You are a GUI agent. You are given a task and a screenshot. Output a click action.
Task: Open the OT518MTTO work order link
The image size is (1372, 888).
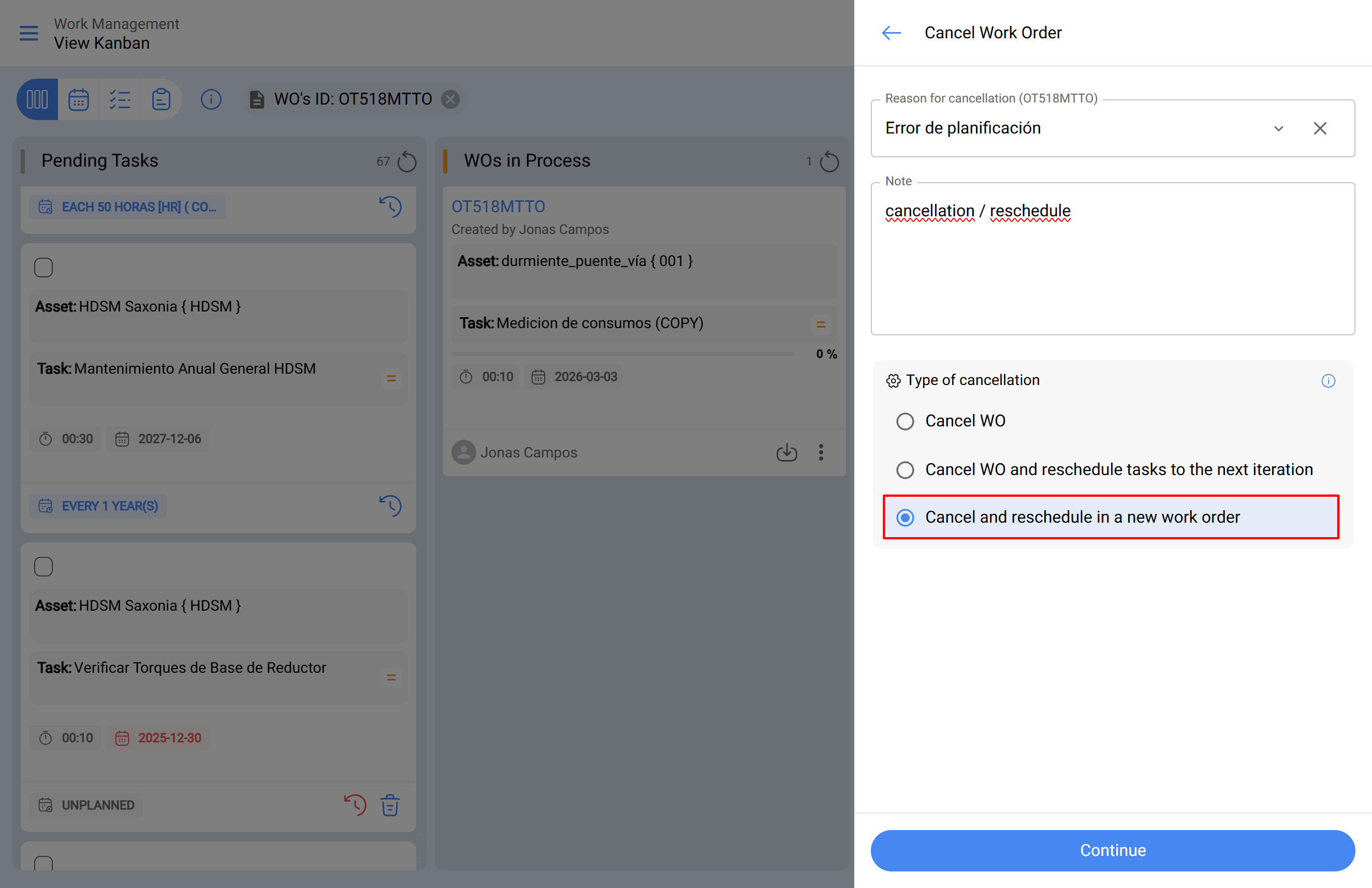coord(498,206)
